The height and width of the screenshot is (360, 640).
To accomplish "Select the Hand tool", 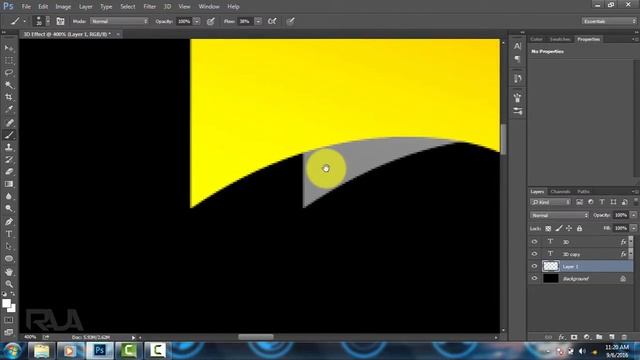I will (x=9, y=271).
